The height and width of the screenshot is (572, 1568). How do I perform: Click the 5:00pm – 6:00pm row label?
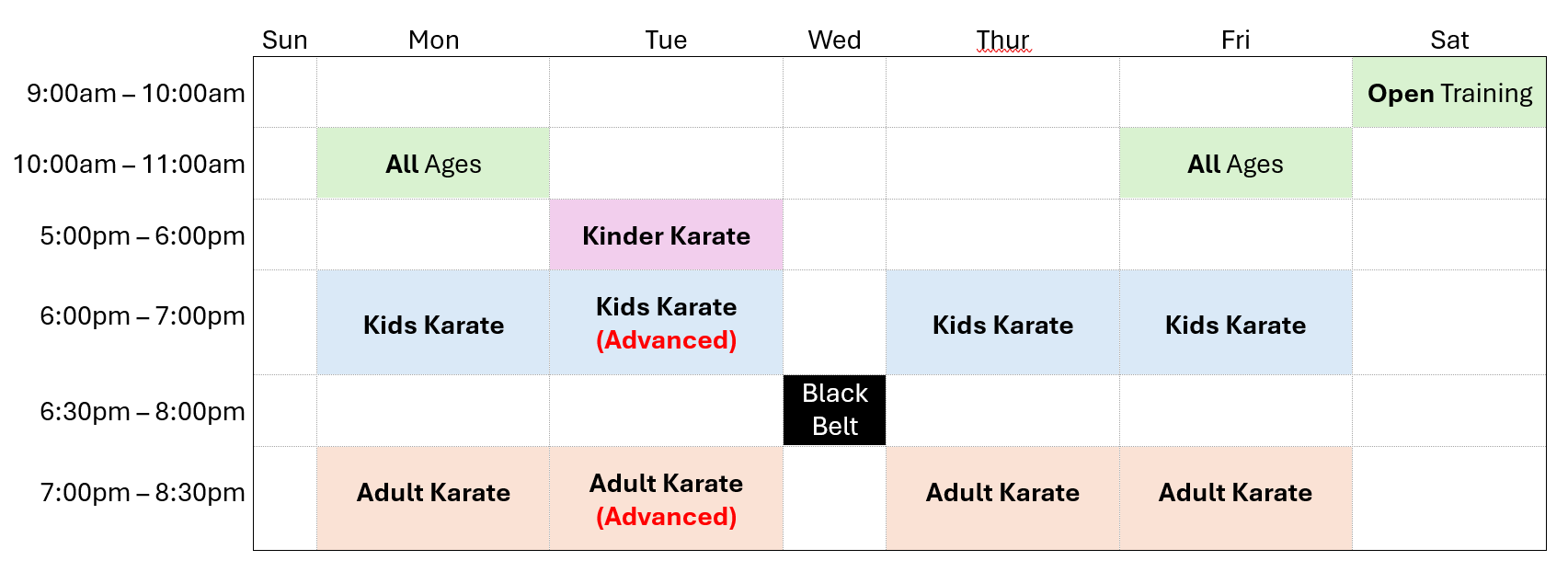[143, 235]
